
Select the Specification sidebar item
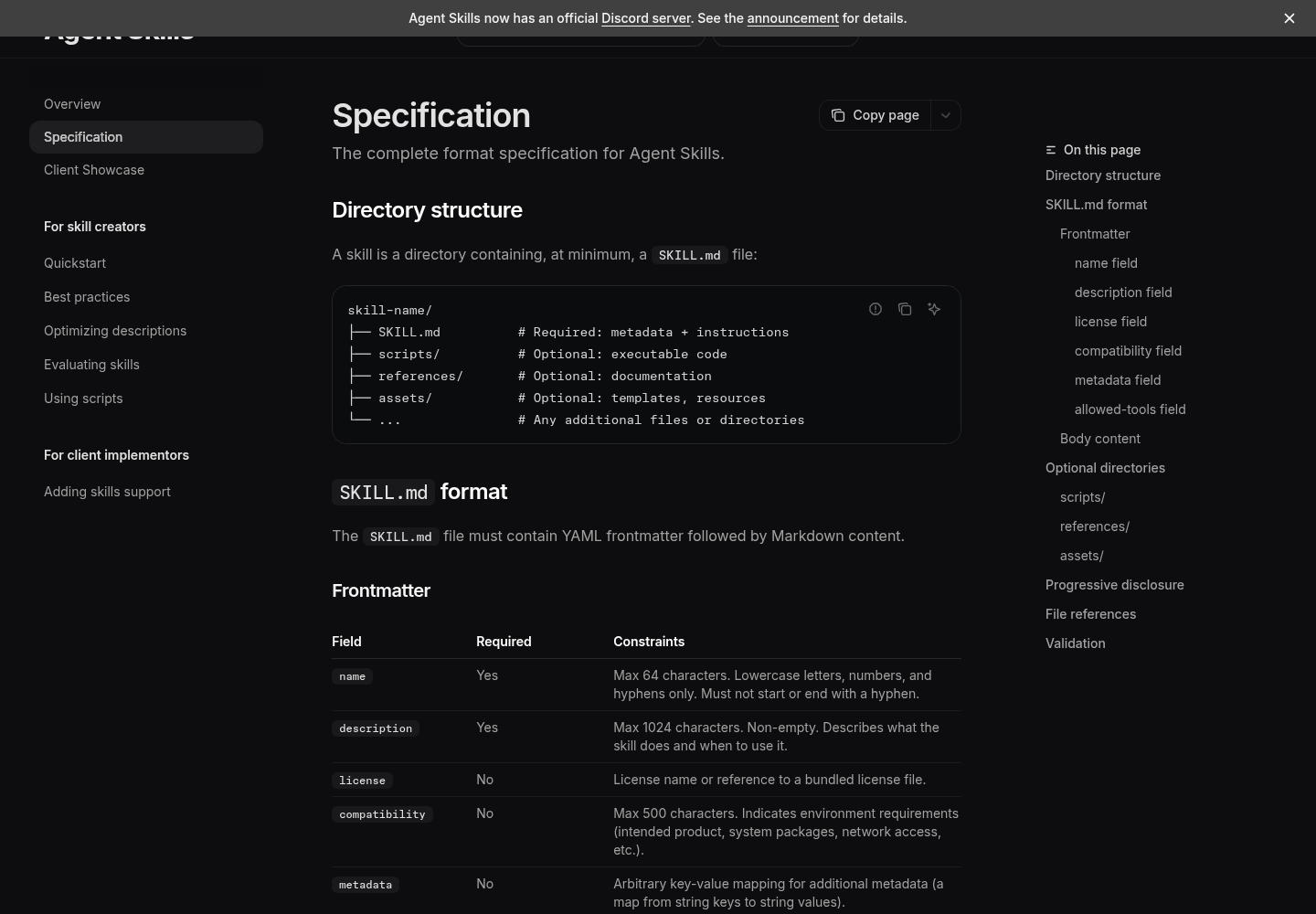click(146, 137)
